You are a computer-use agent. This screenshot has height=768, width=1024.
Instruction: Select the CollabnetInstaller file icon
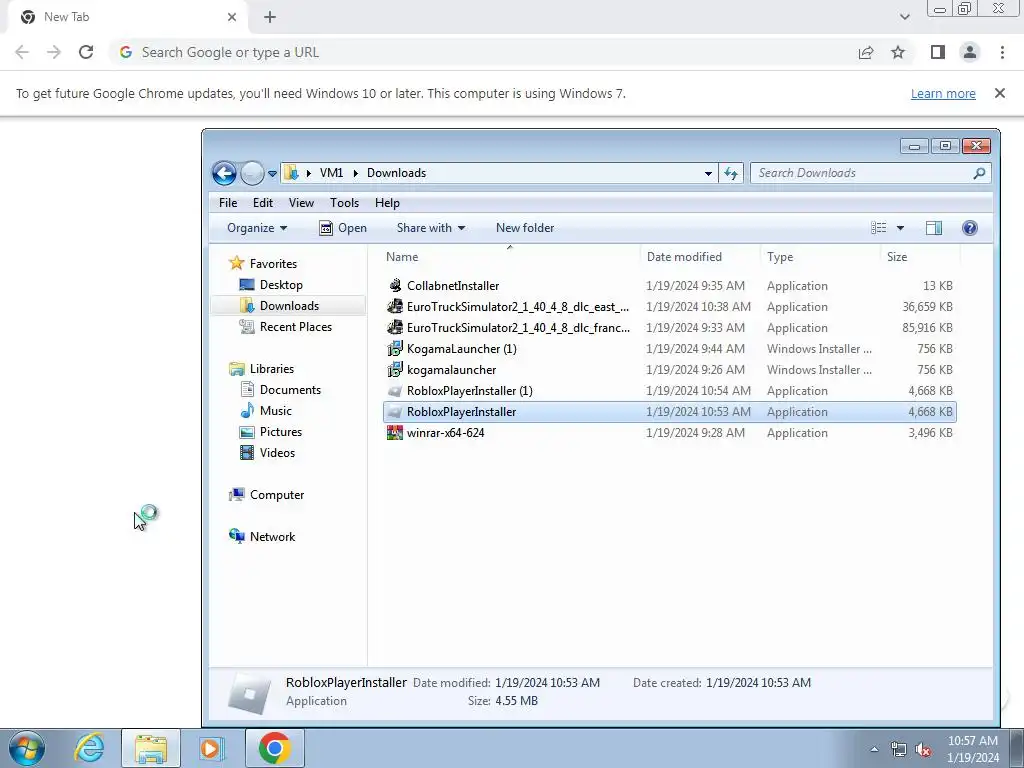394,285
